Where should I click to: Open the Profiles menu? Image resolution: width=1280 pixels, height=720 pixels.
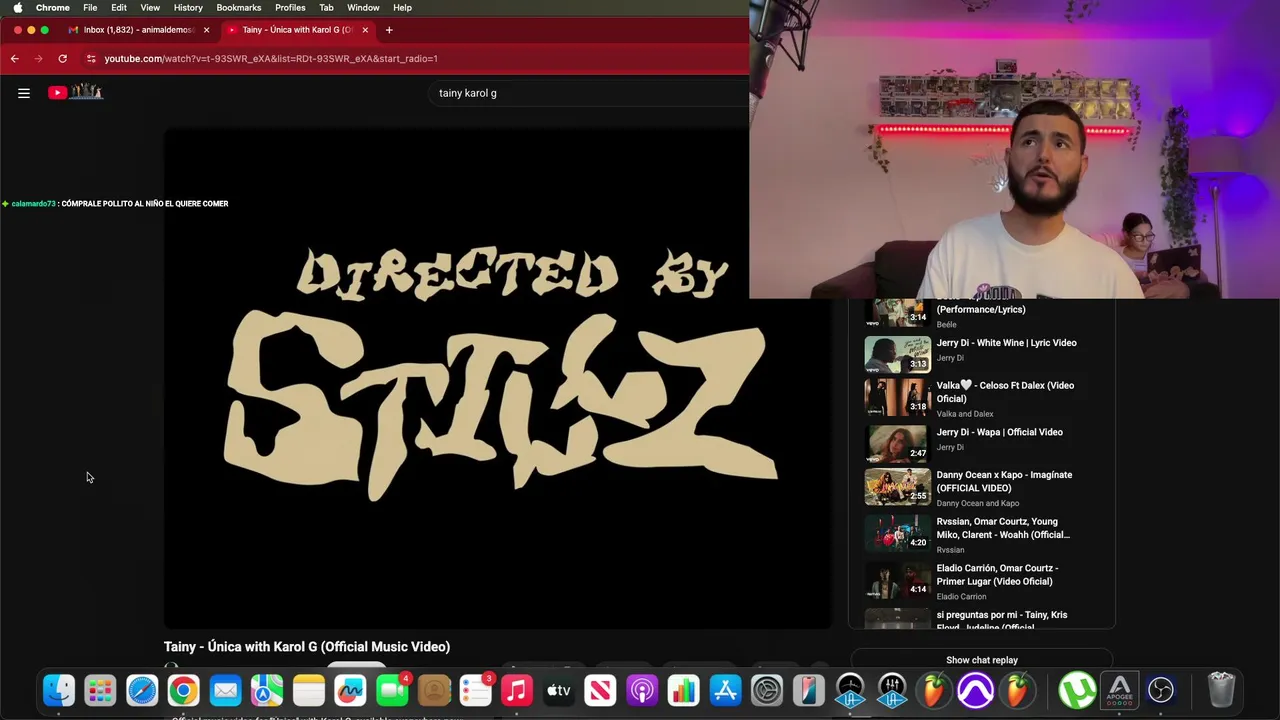pos(290,7)
